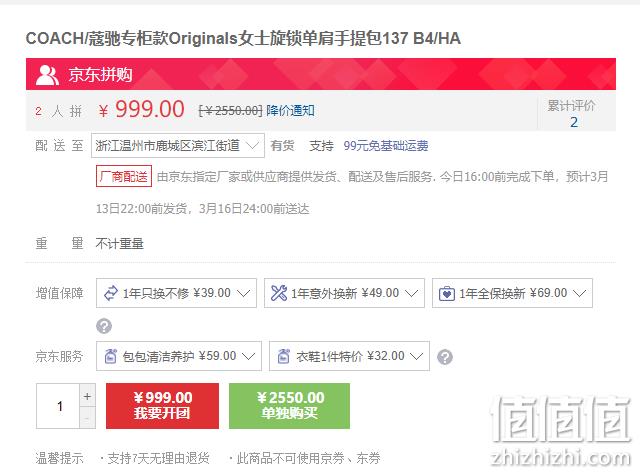Click the help question mark beside 京东服务 options
Image resolution: width=640 pixels, height=475 pixels.
click(x=445, y=357)
